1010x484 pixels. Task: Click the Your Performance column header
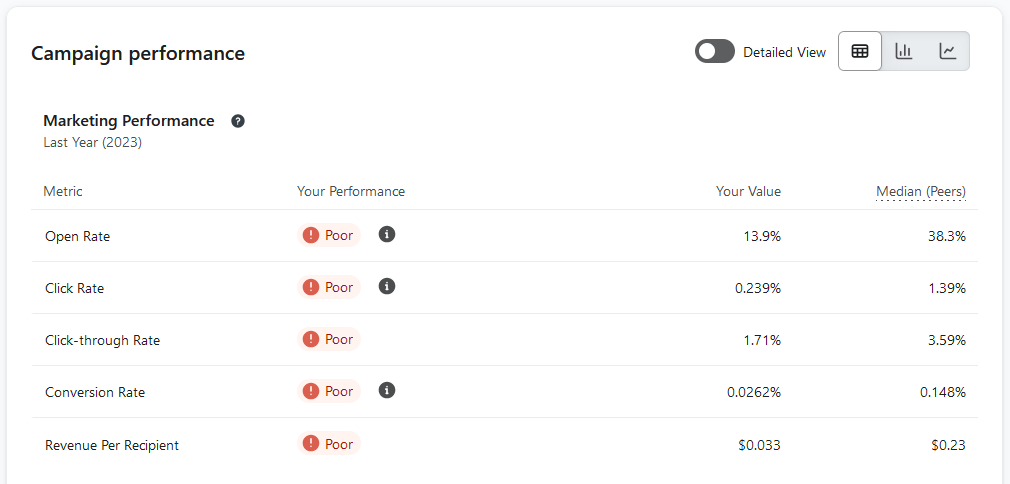pyautogui.click(x=351, y=191)
